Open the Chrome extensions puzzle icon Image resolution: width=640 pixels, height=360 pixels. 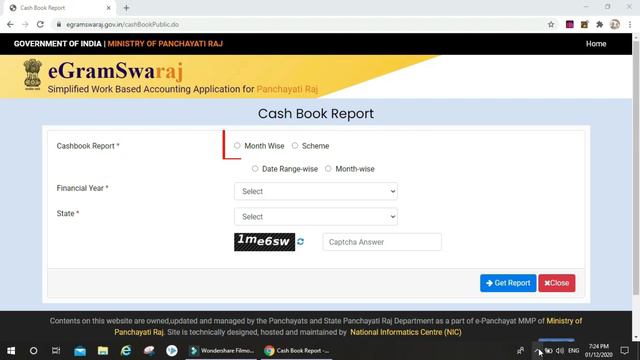tap(600, 24)
